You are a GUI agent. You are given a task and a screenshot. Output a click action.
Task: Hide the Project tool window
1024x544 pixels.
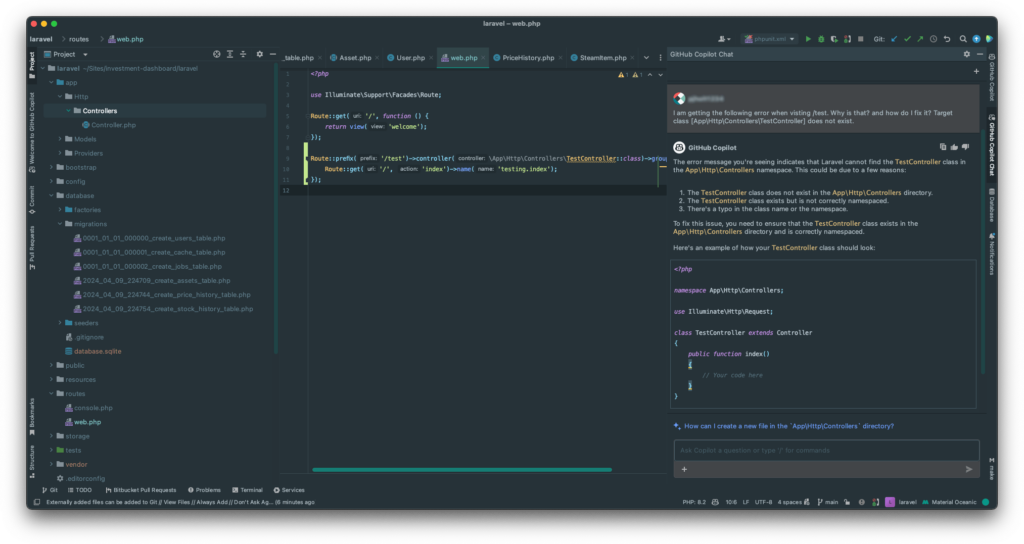click(272, 54)
